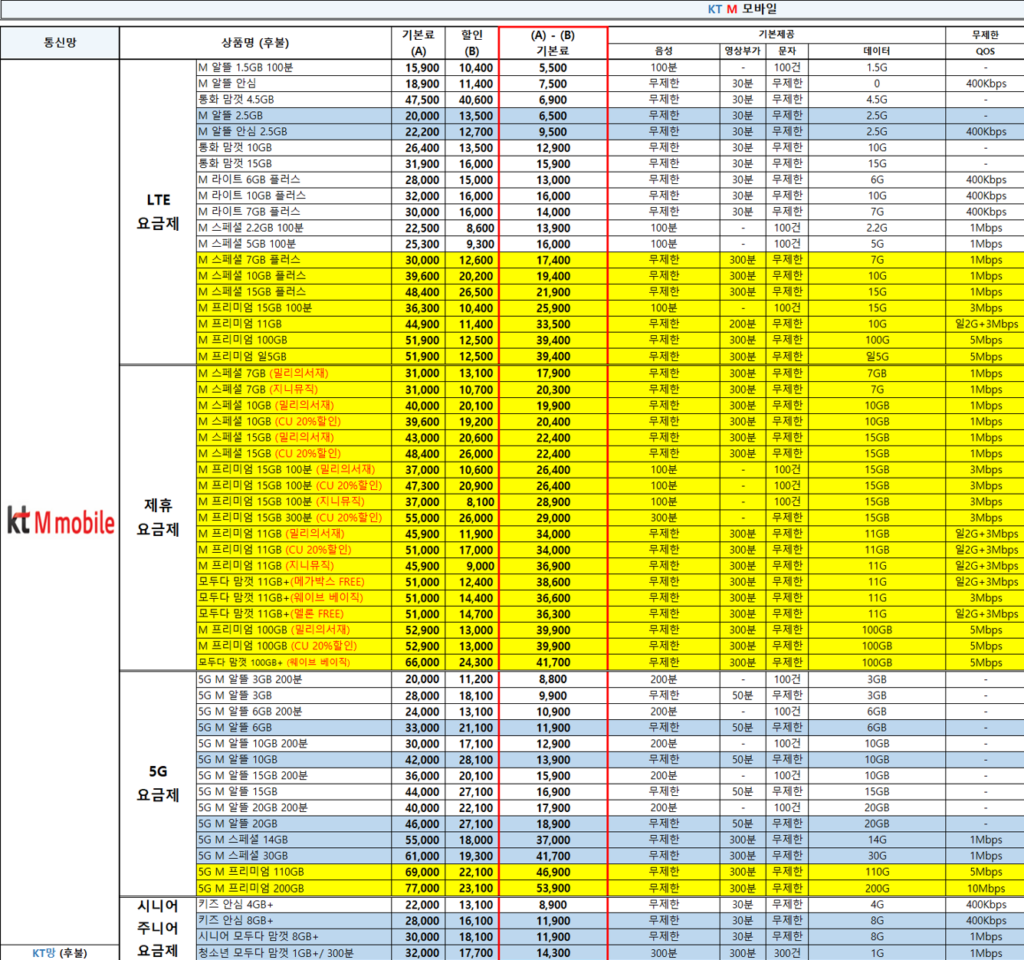Click the 시니어 주니어 요금제 category cell
Image resolution: width=1024 pixels, height=960 pixels.
click(x=158, y=928)
